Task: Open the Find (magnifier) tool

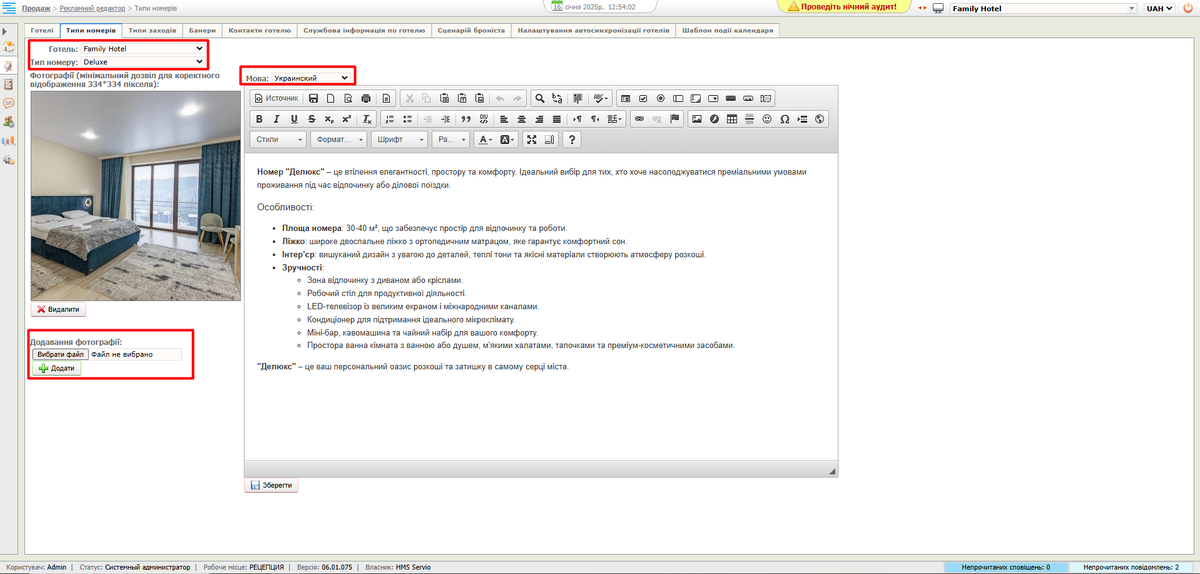Action: click(x=540, y=98)
